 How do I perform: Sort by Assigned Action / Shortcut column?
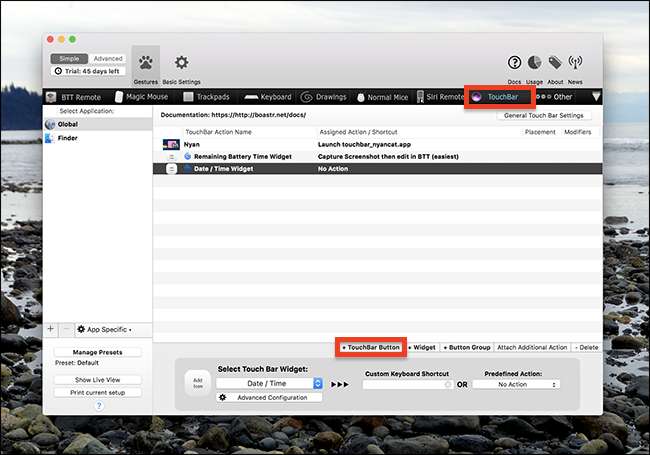pyautogui.click(x=358, y=132)
